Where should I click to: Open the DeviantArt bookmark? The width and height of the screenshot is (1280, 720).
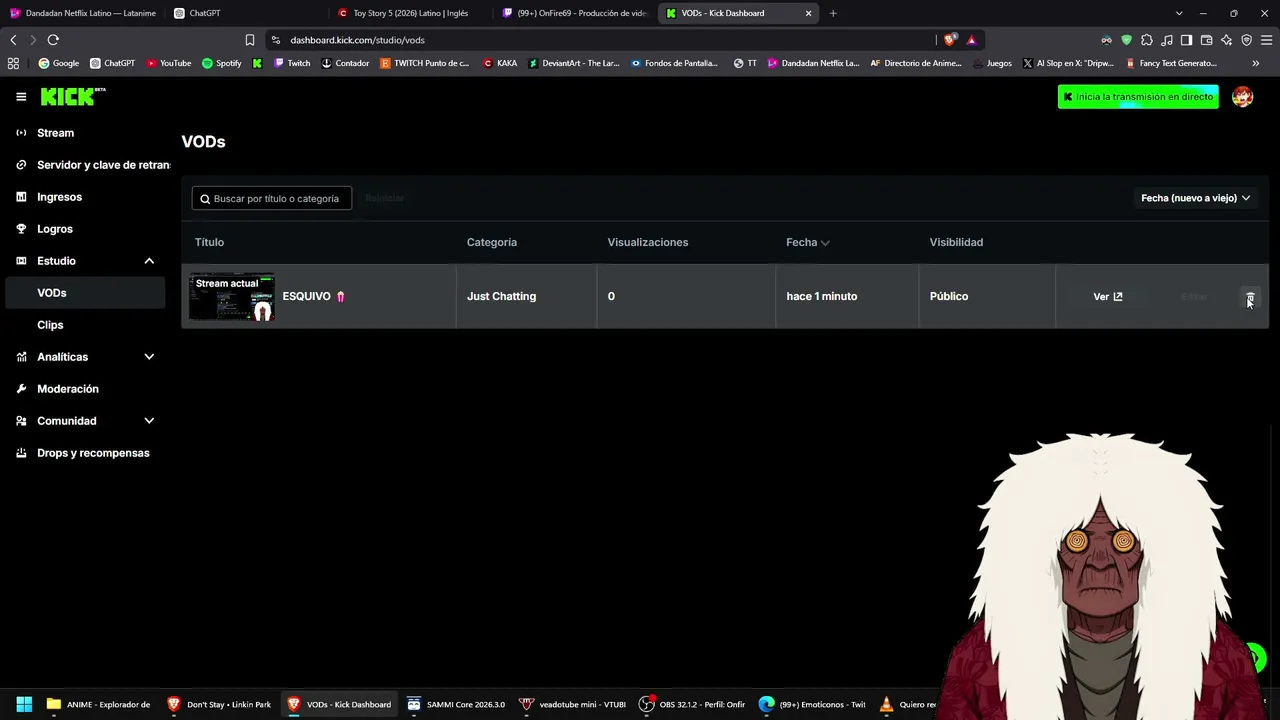pos(574,63)
